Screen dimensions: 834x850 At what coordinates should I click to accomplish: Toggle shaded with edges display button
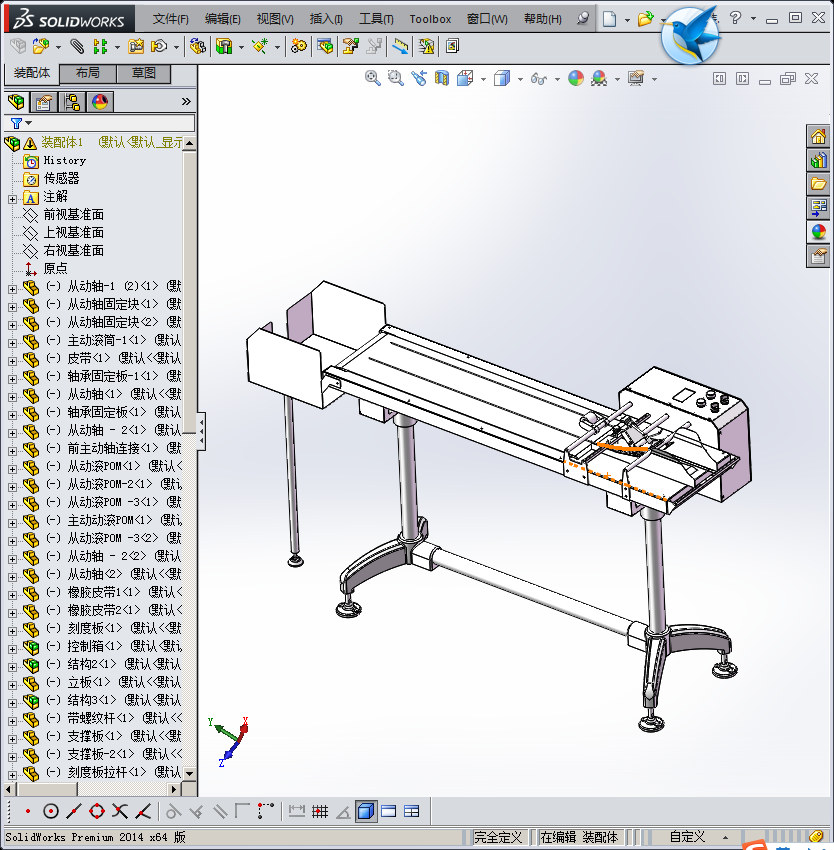366,812
